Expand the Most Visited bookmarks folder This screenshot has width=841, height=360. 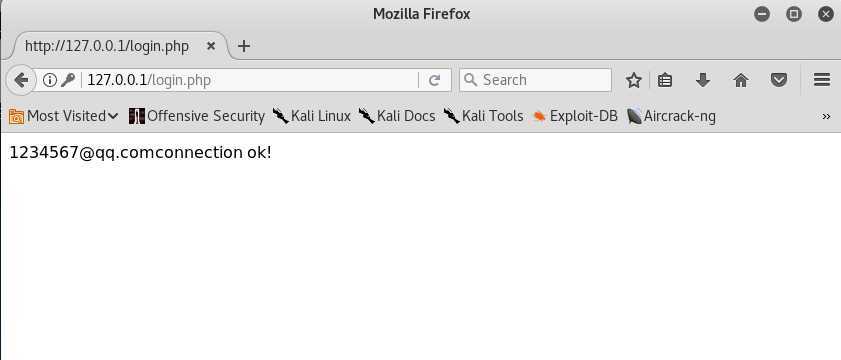63,116
